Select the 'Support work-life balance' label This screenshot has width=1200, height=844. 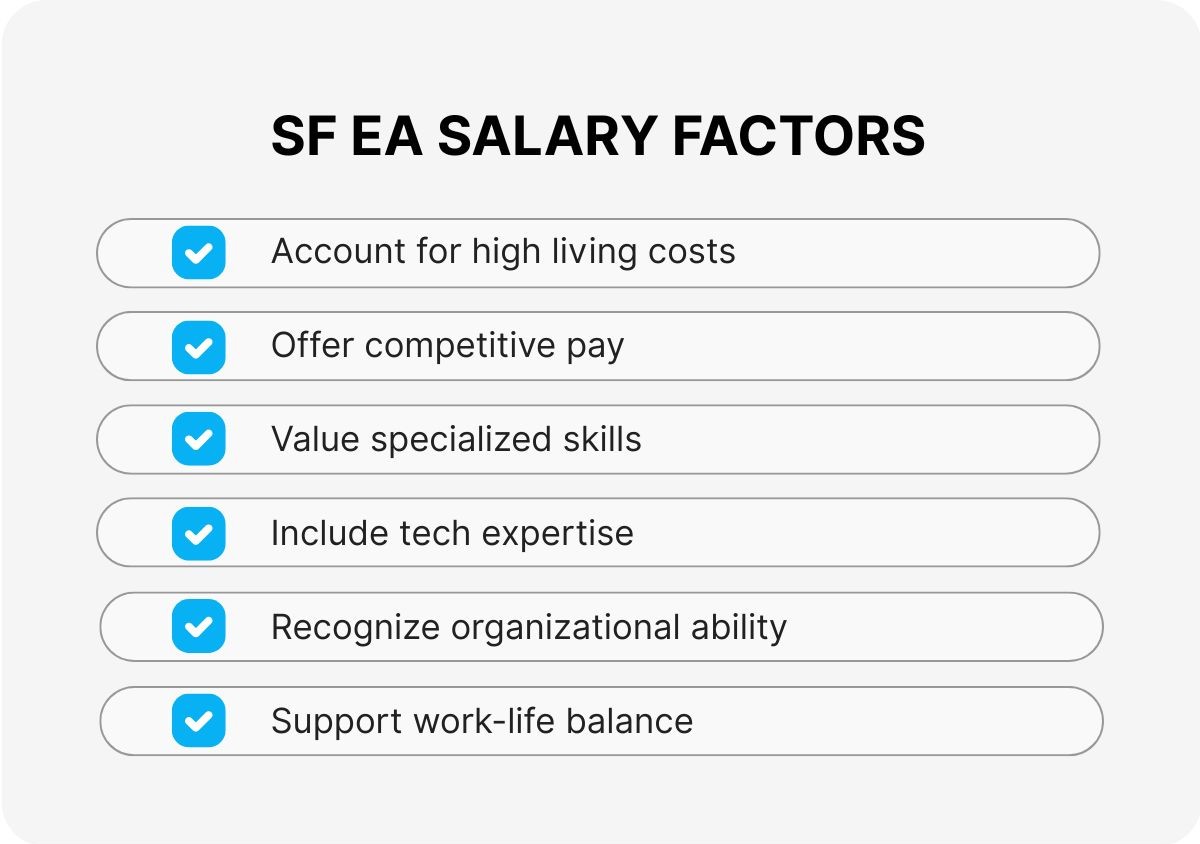pyautogui.click(x=481, y=721)
